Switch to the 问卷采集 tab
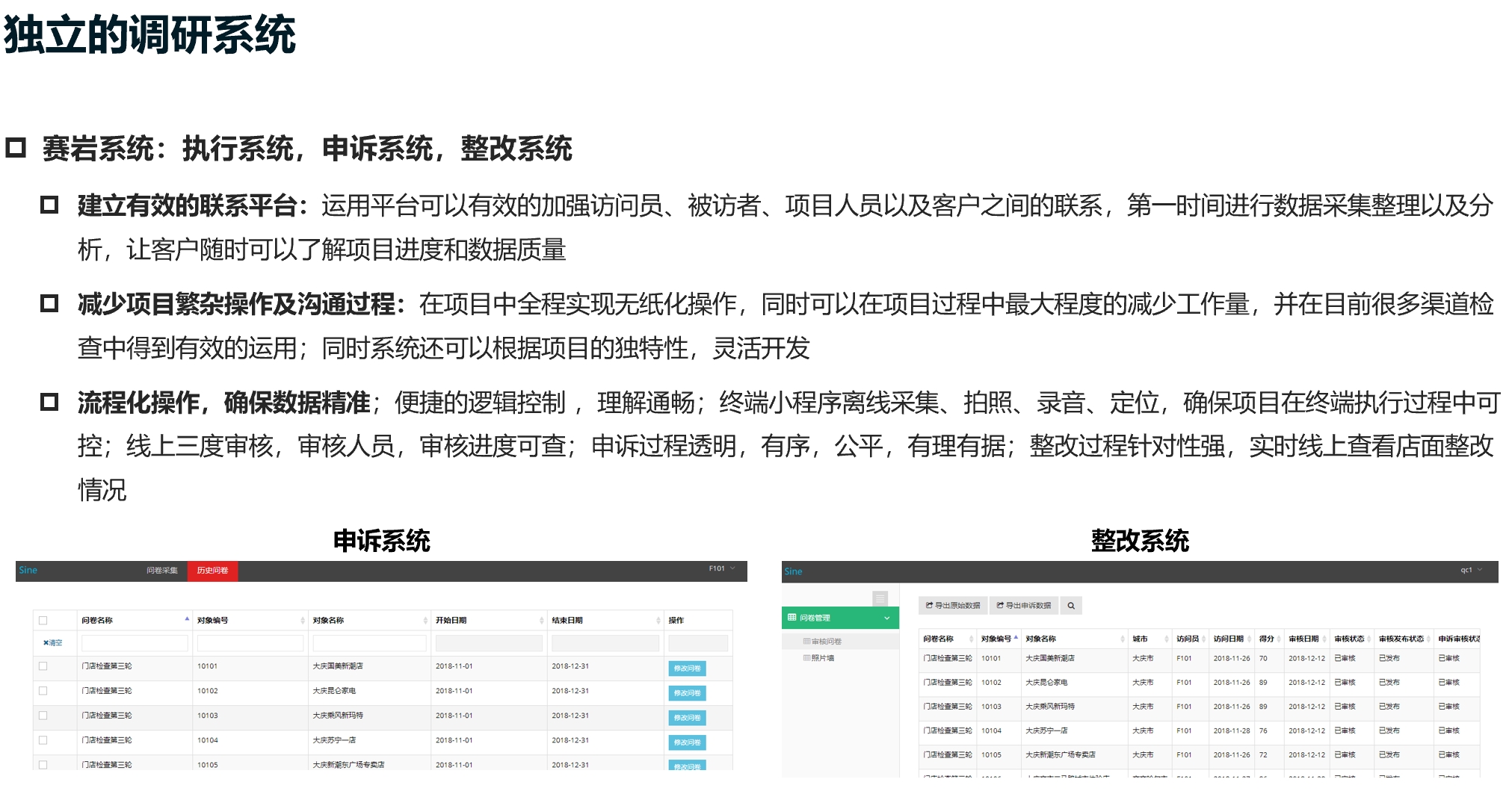 (x=161, y=571)
